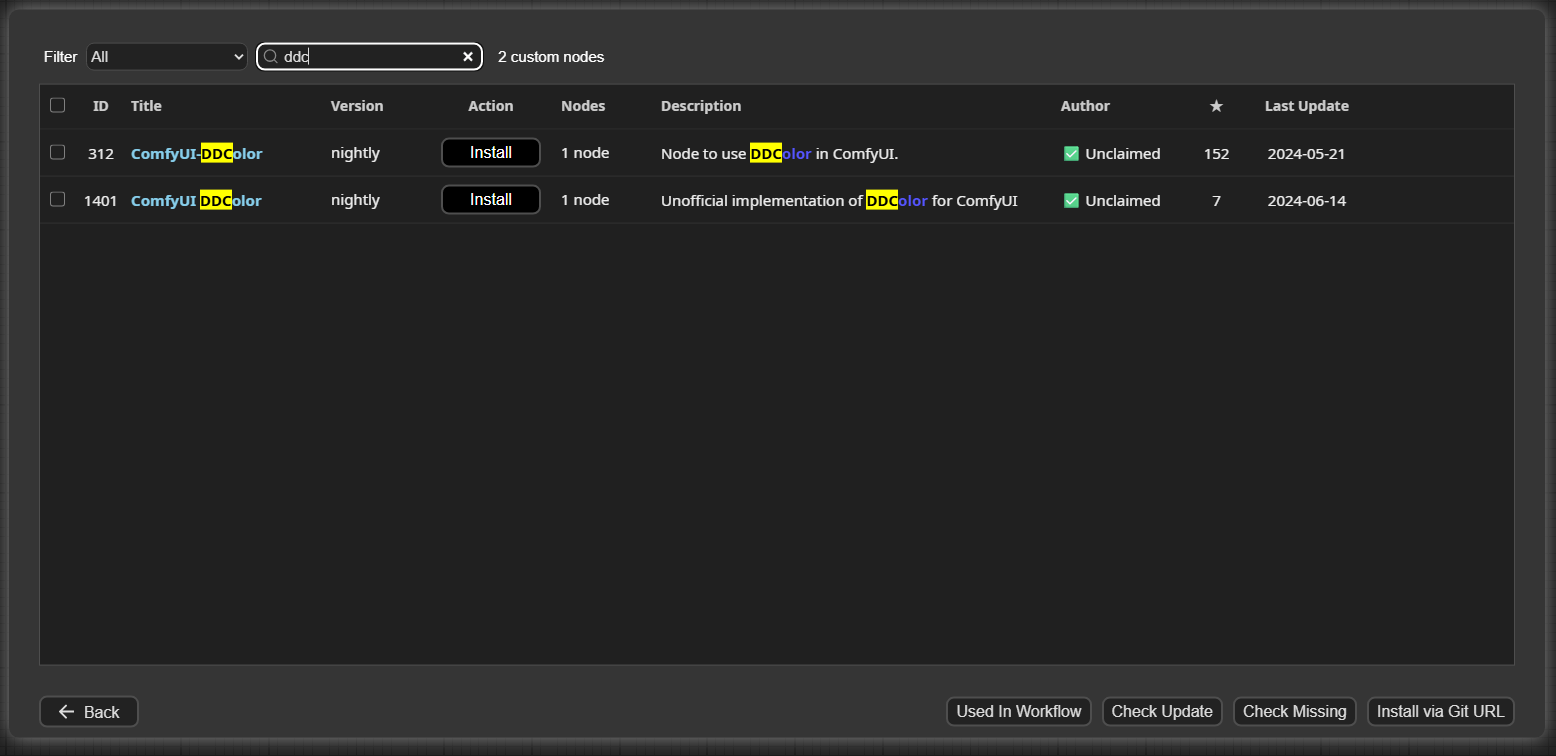Image resolution: width=1556 pixels, height=756 pixels.
Task: Sort list by the ID column
Action: 101,106
